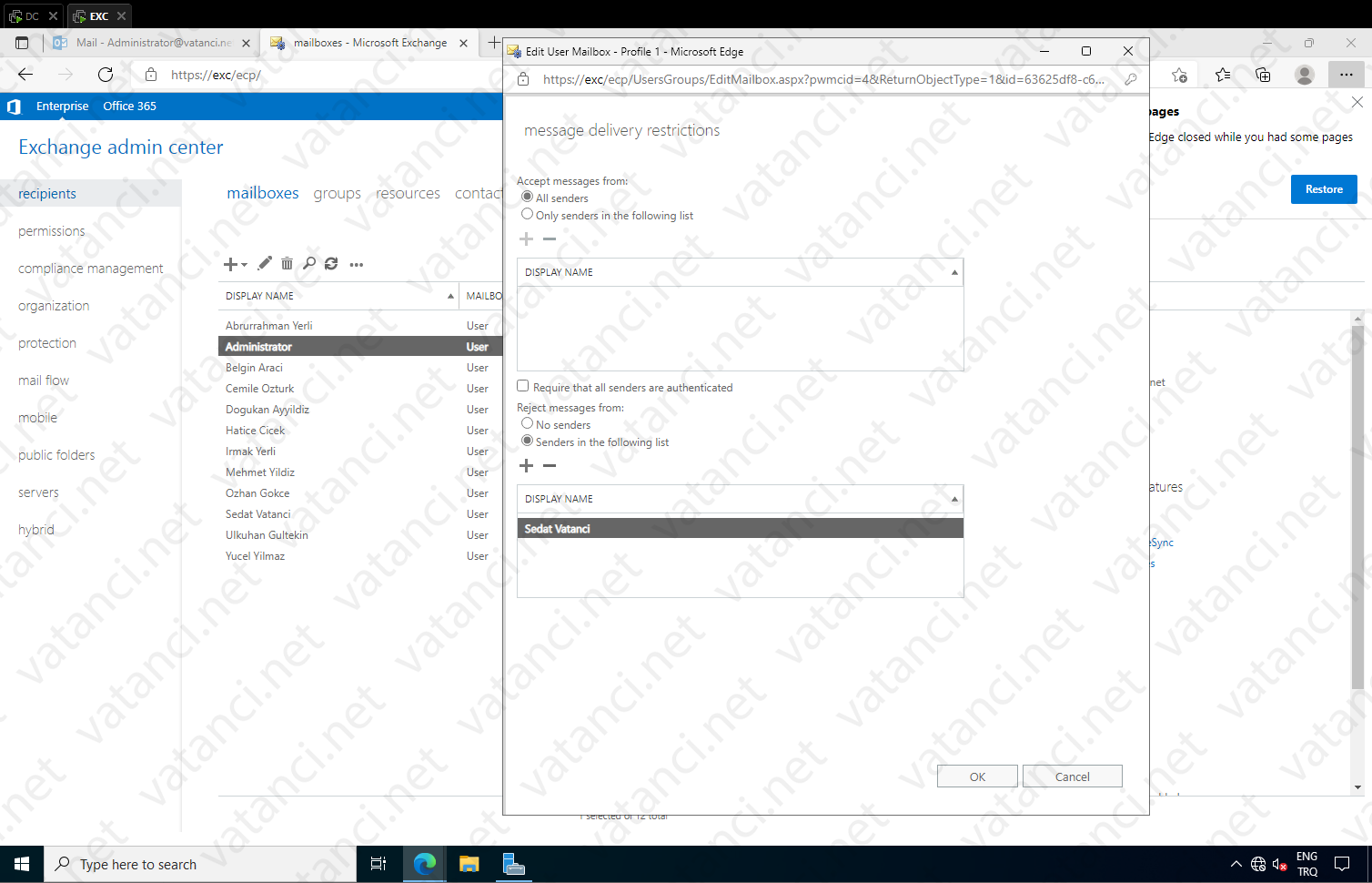Click the Edge tab actions menu icon
1372x883 pixels.
[x=22, y=43]
